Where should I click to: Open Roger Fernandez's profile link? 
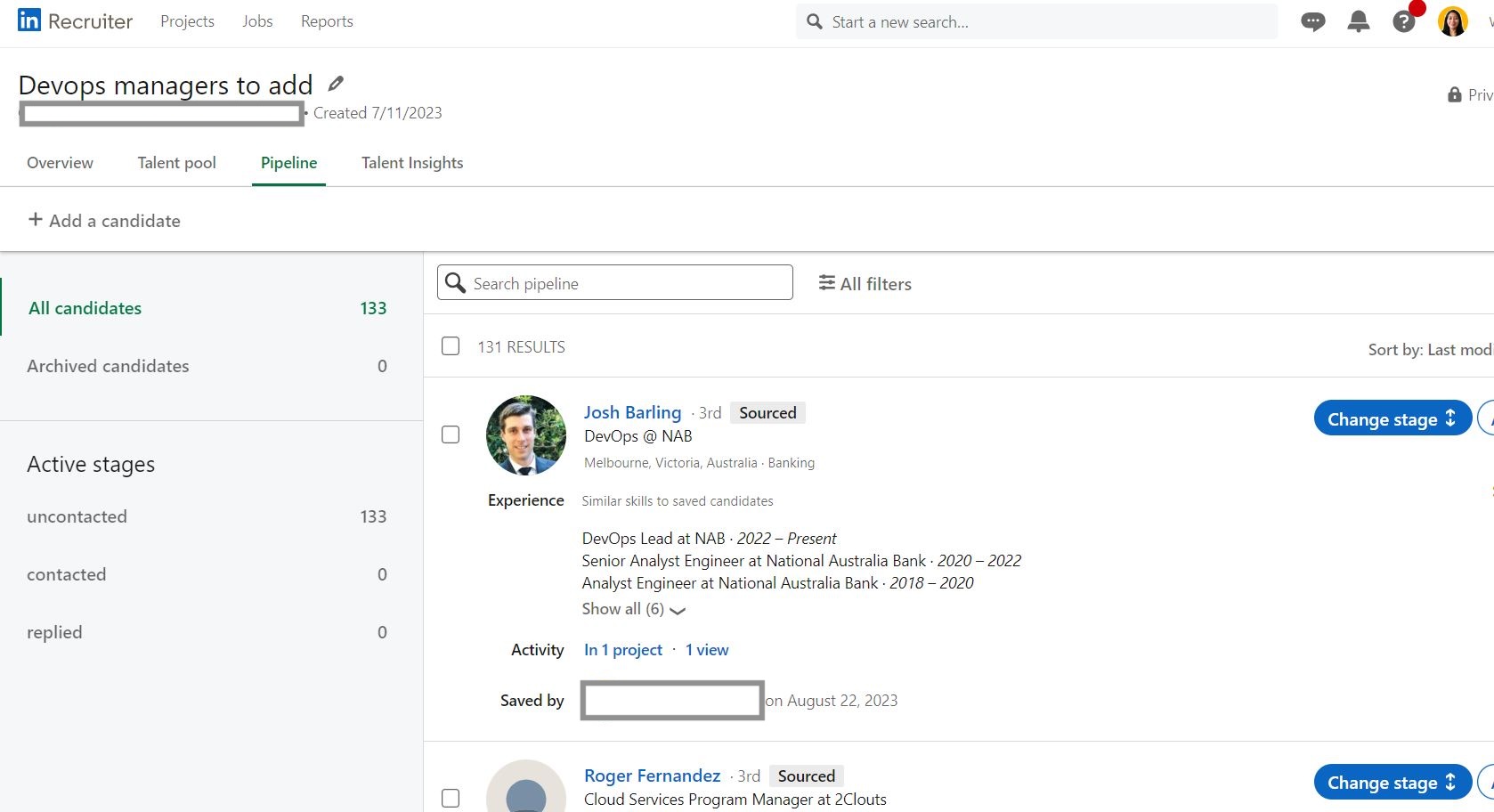[652, 775]
